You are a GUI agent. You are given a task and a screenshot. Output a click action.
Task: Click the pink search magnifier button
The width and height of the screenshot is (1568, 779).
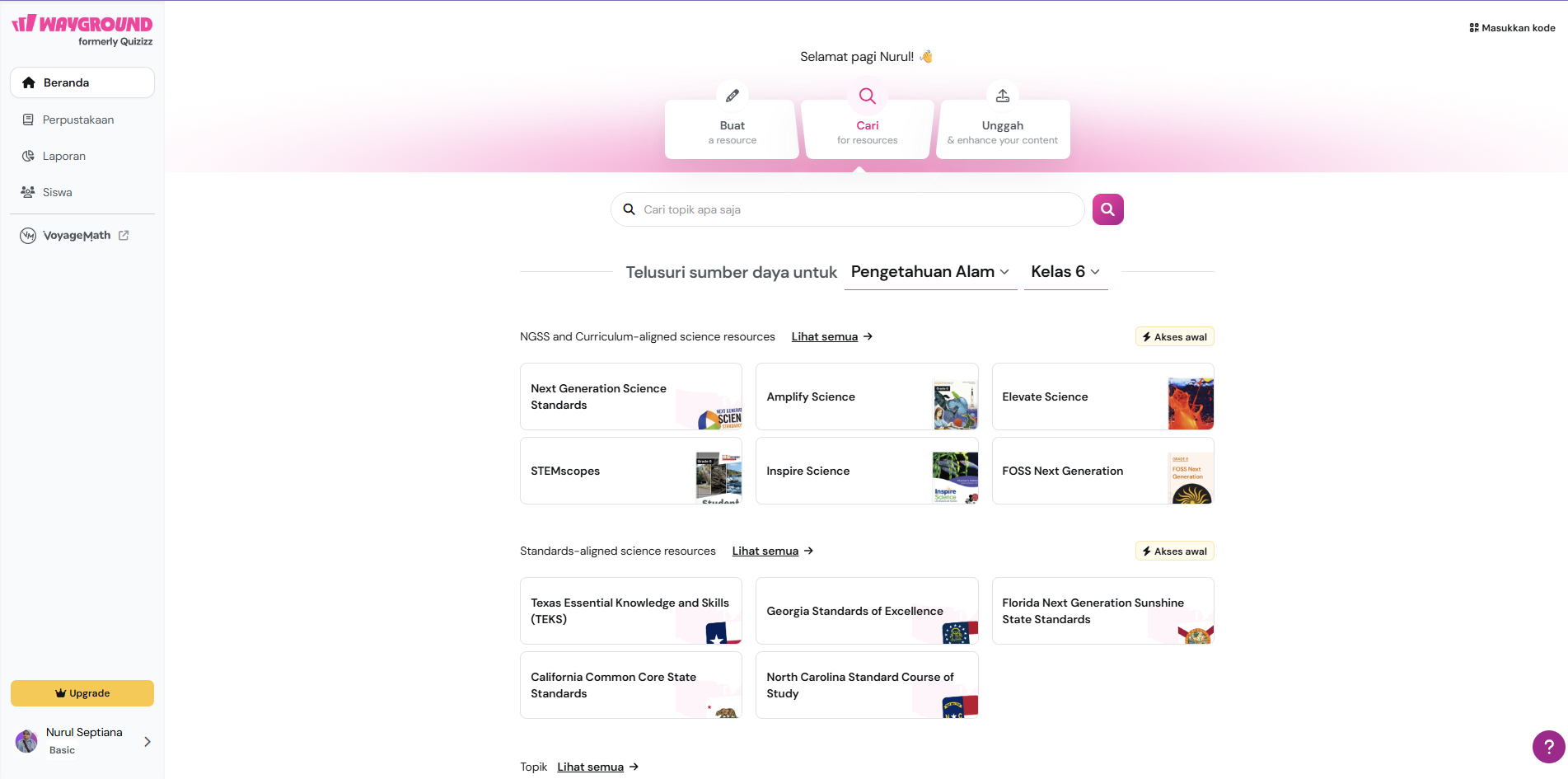pos(1107,209)
